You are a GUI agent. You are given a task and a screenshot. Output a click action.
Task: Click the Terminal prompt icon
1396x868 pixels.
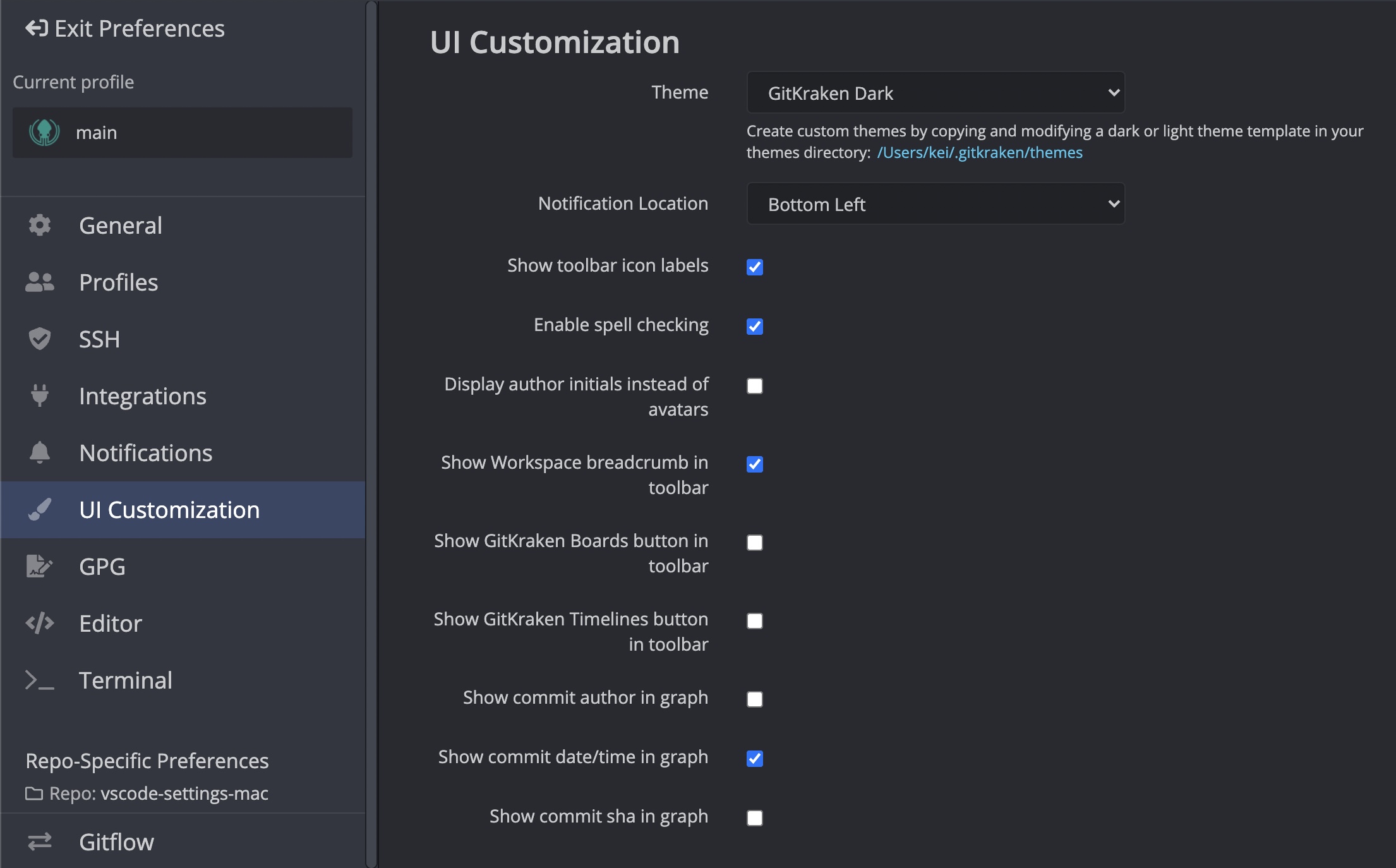pyautogui.click(x=40, y=680)
